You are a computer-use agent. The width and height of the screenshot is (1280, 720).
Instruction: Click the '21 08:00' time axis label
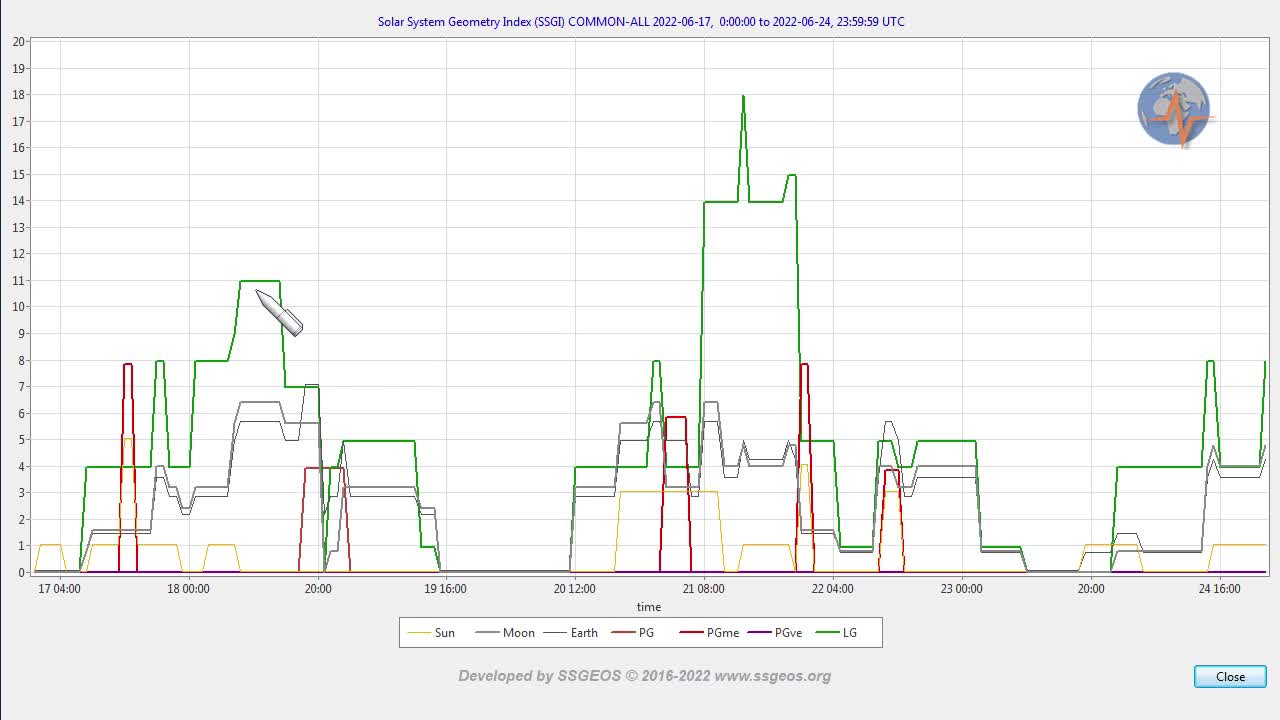tap(704, 589)
